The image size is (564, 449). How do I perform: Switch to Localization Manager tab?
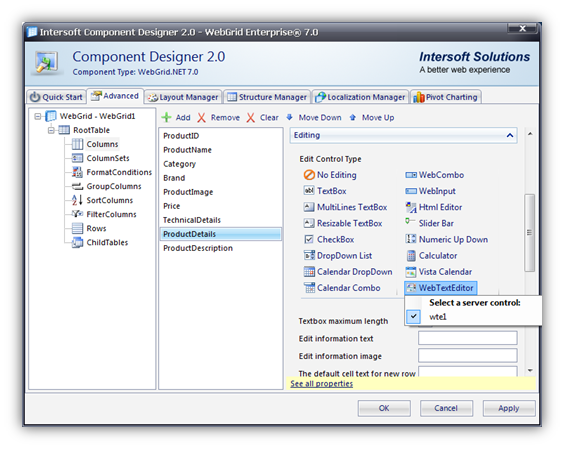(x=360, y=97)
